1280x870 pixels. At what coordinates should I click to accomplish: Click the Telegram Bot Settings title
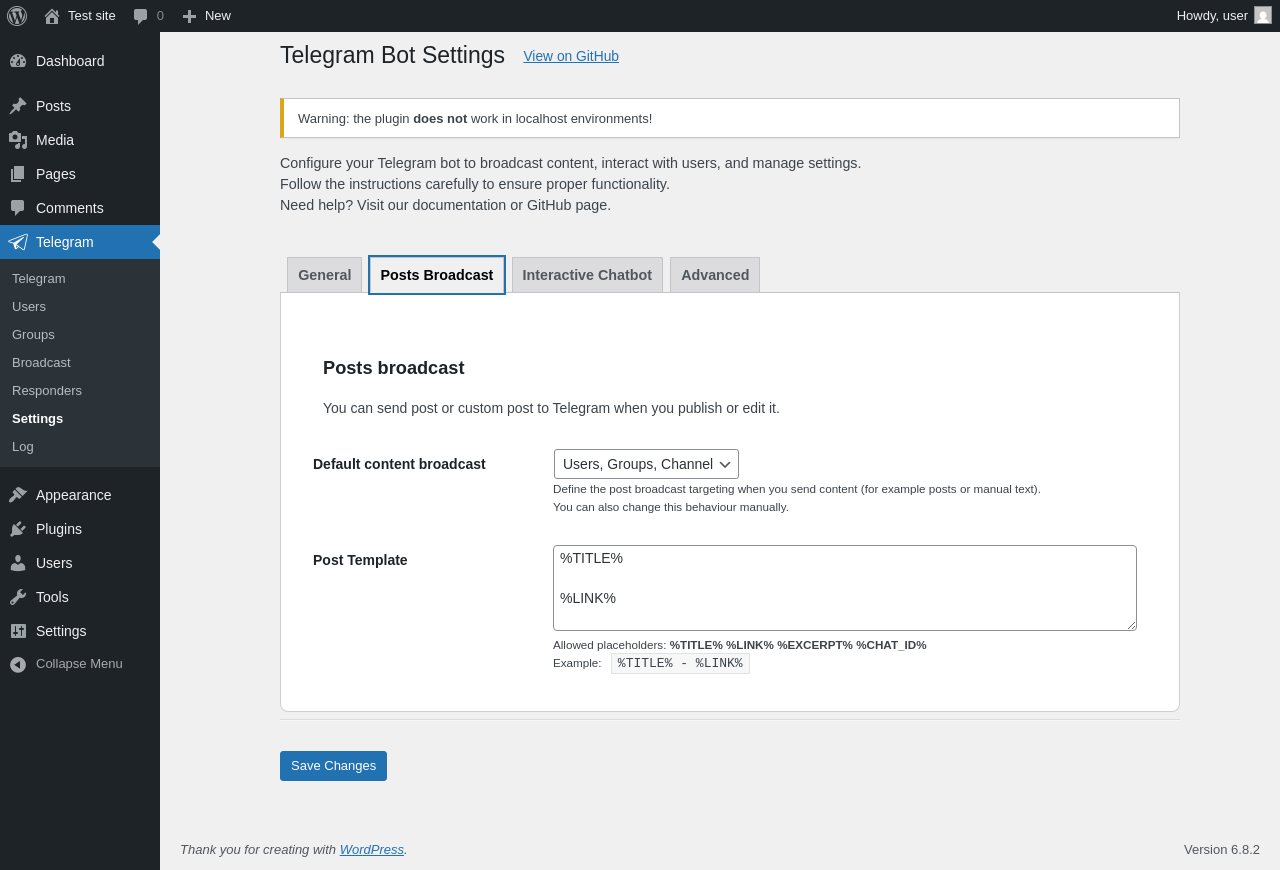[392, 55]
